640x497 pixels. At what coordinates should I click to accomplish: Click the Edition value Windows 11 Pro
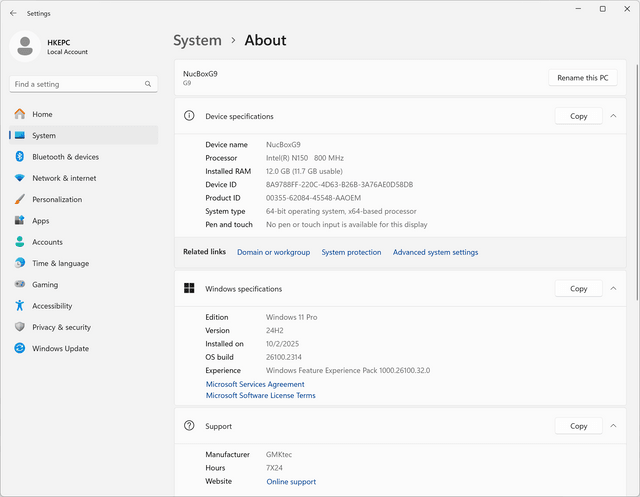point(291,317)
